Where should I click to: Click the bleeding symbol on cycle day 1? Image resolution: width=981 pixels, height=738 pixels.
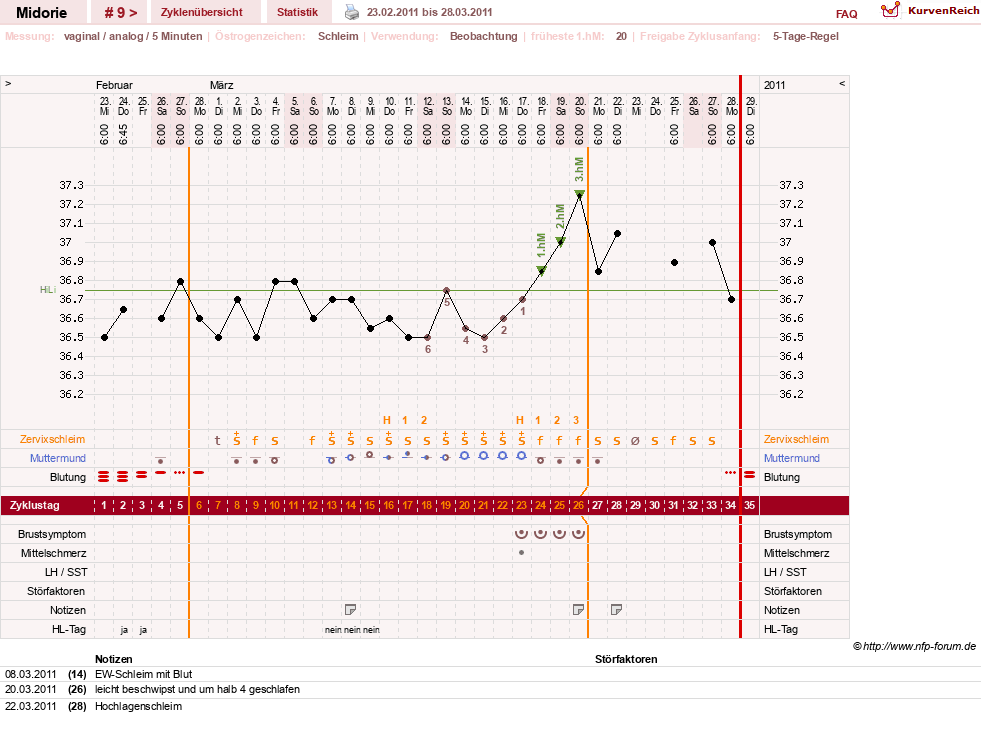coord(104,477)
